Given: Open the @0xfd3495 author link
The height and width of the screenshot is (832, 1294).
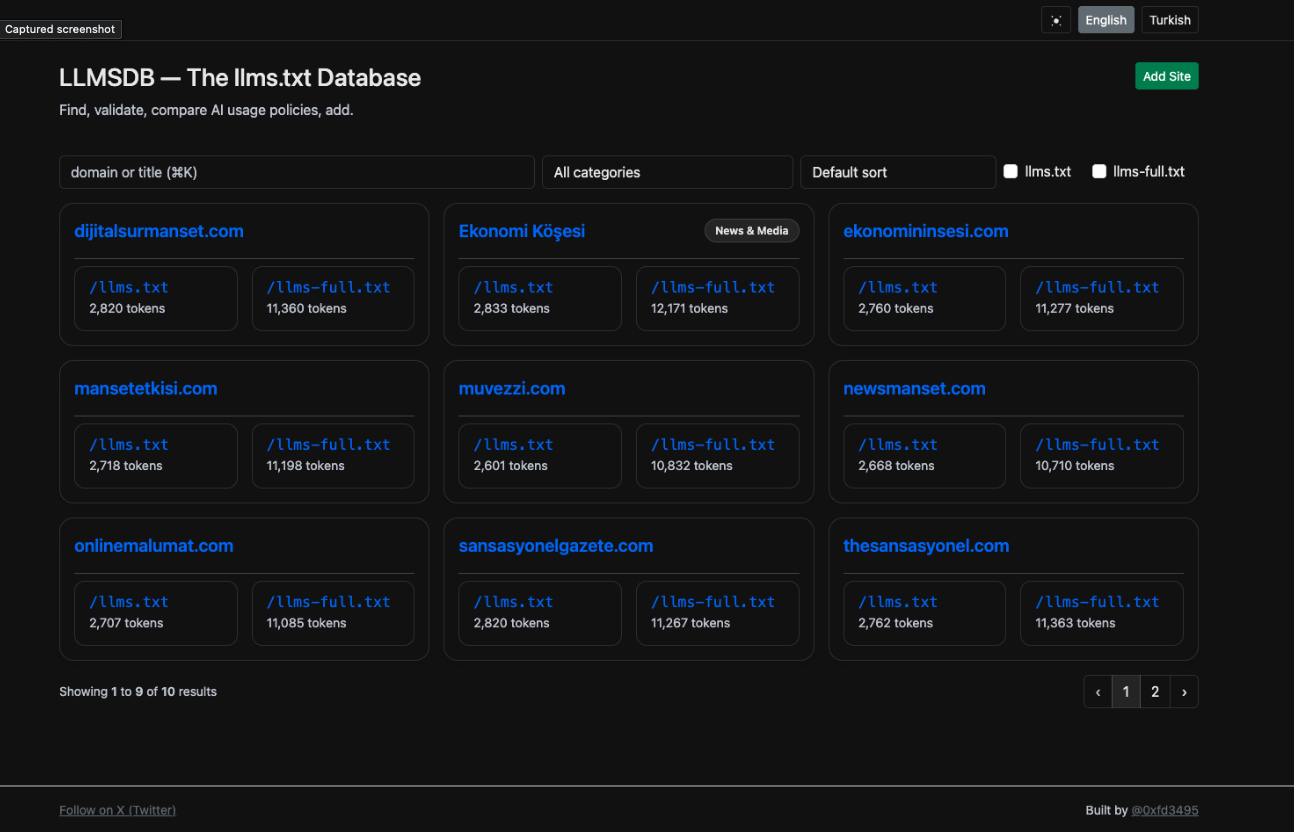Looking at the screenshot, I should (1165, 810).
